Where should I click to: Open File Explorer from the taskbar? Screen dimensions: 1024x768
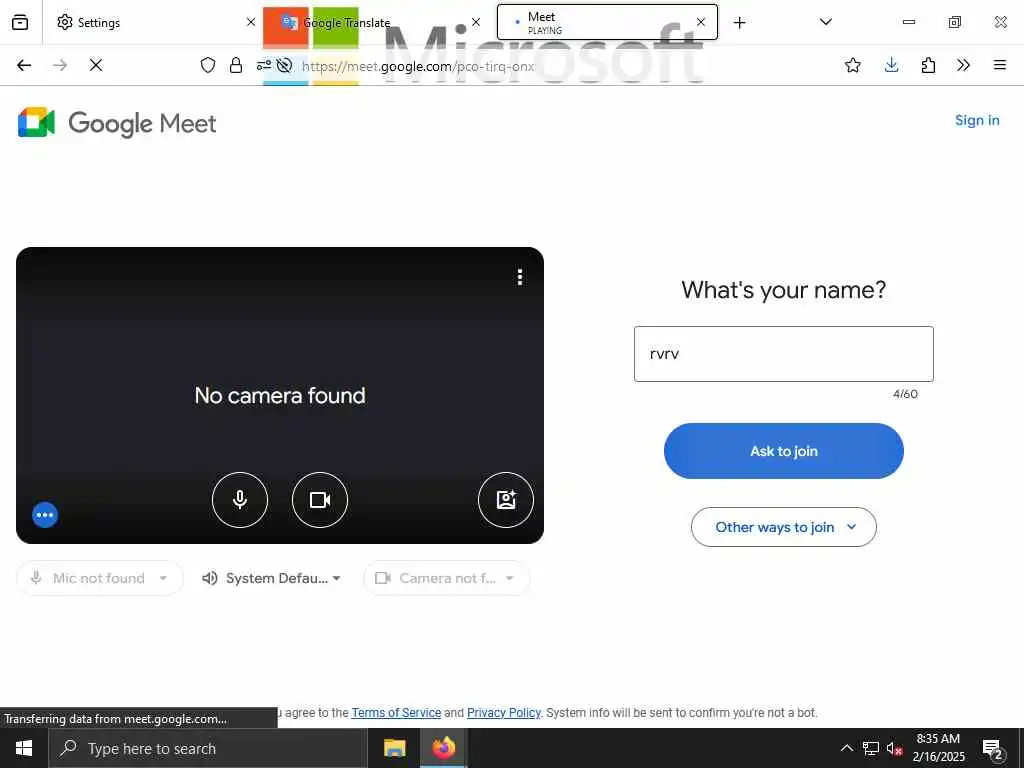[x=394, y=748]
